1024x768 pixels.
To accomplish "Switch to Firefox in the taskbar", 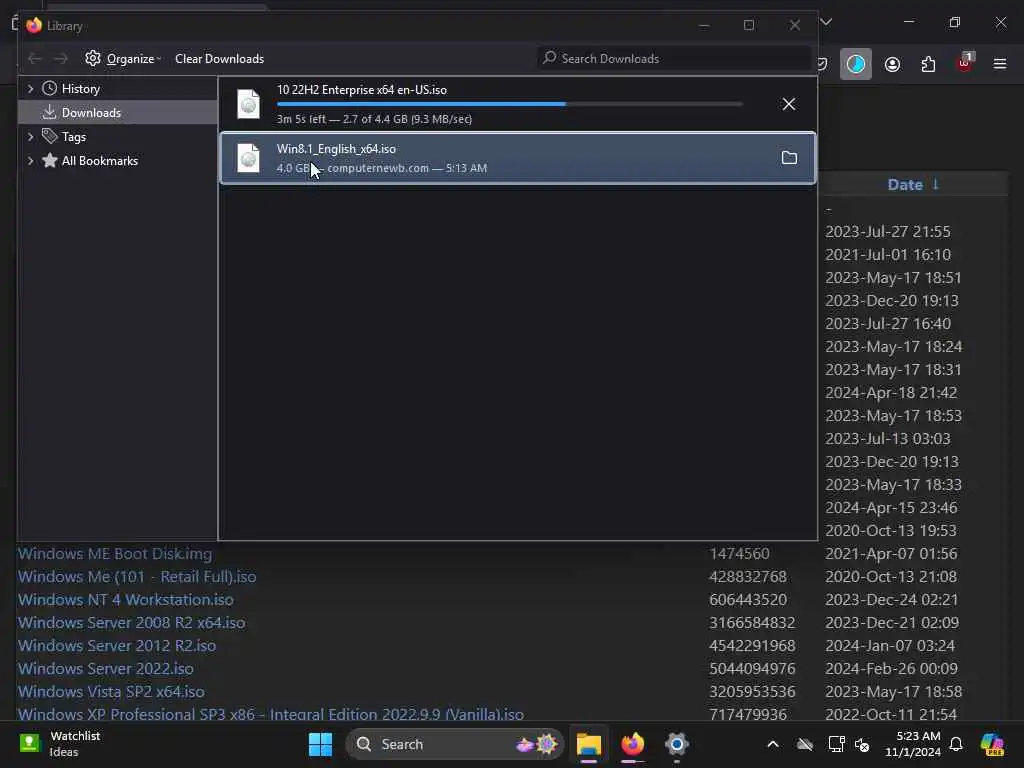I will point(632,744).
